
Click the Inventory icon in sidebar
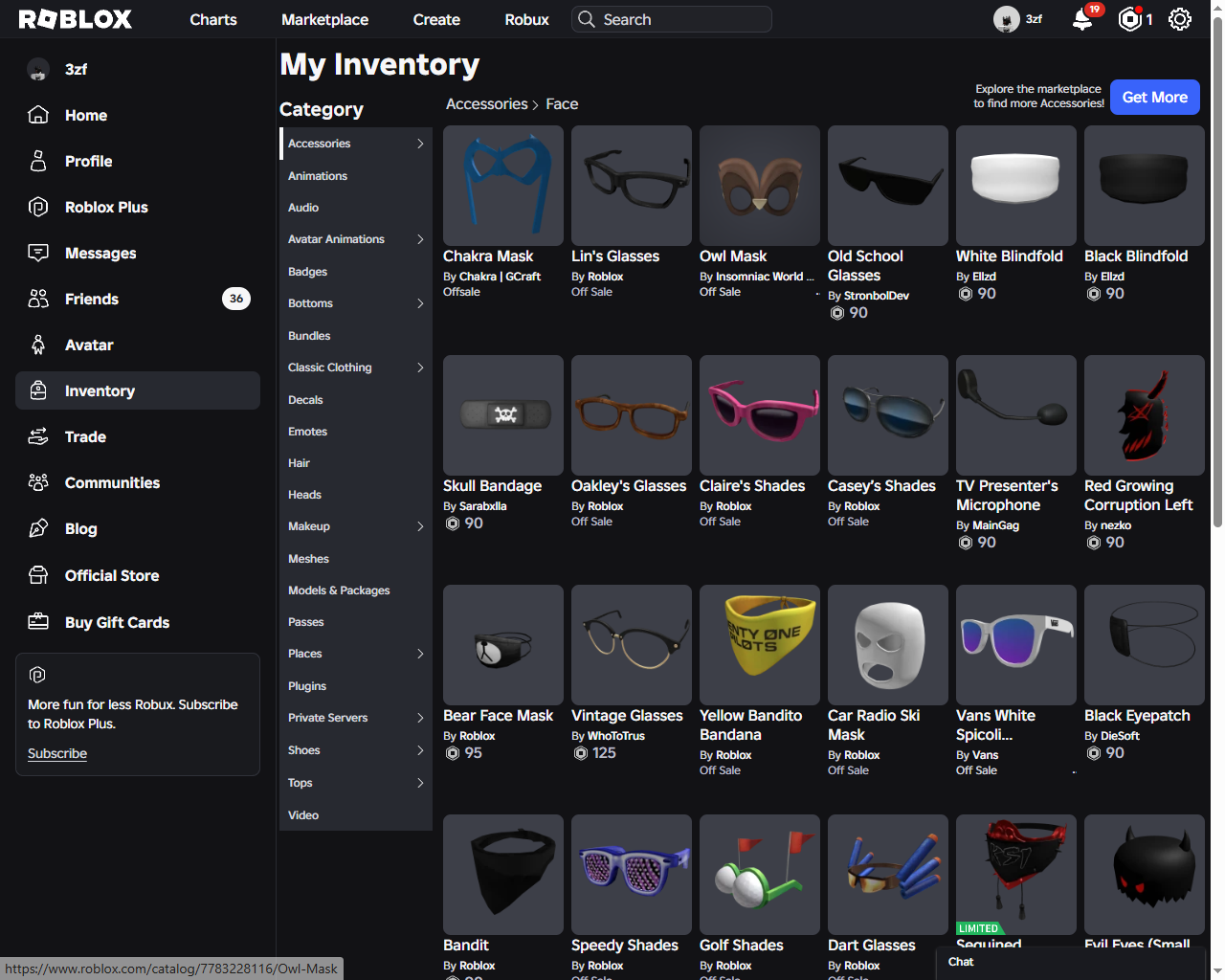(38, 390)
